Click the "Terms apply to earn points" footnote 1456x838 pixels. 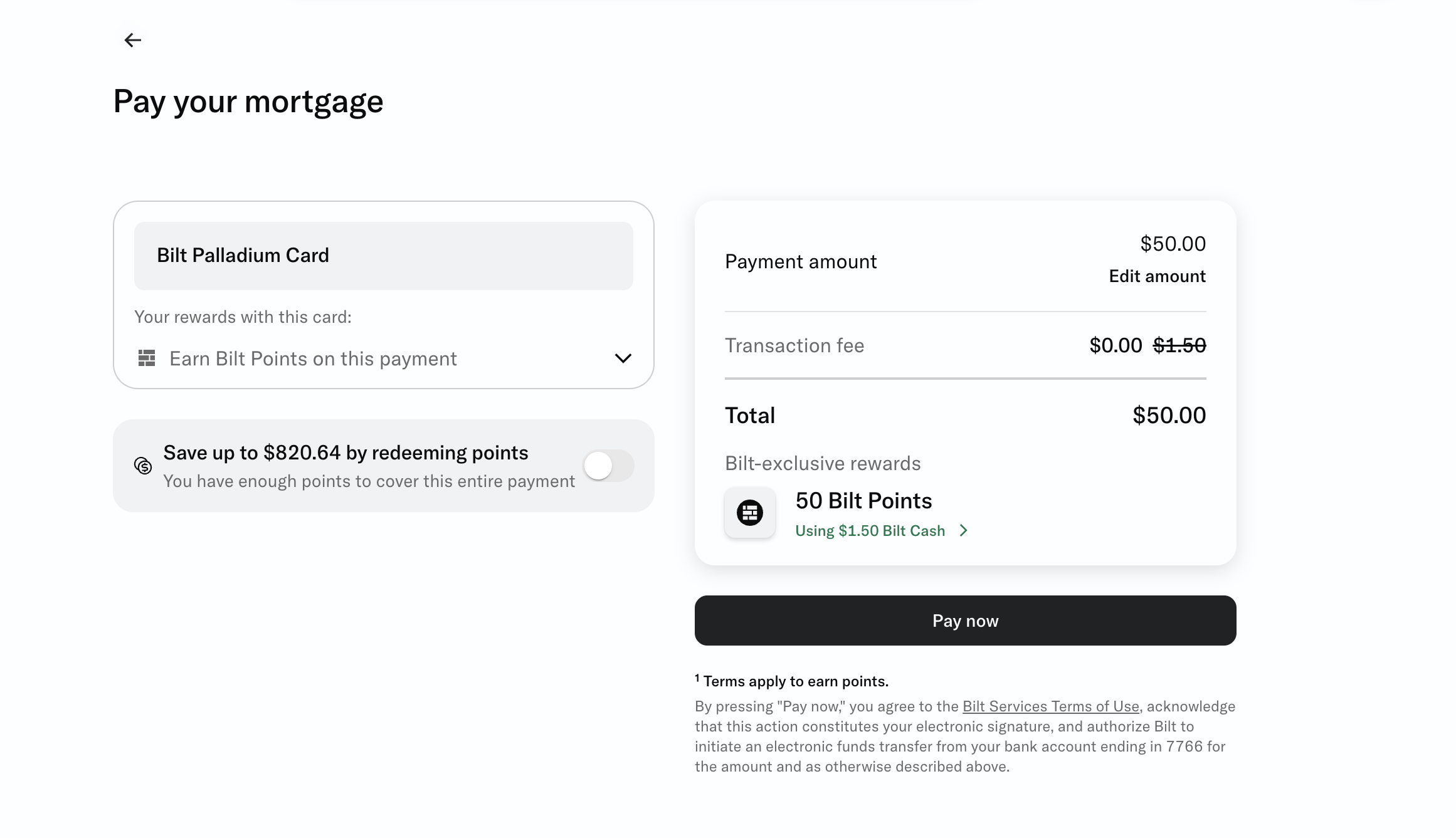pos(795,681)
